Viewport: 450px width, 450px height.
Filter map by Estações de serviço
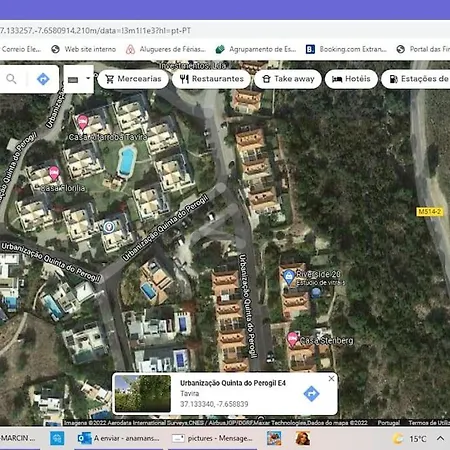(416, 79)
